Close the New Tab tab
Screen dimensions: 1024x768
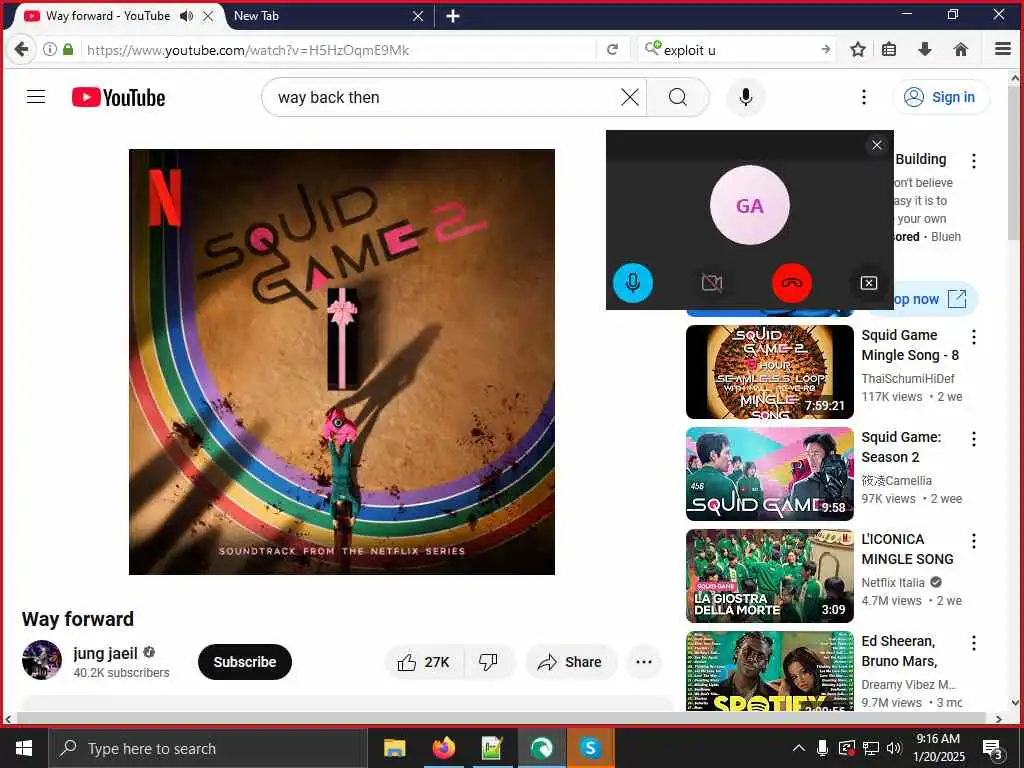419,16
